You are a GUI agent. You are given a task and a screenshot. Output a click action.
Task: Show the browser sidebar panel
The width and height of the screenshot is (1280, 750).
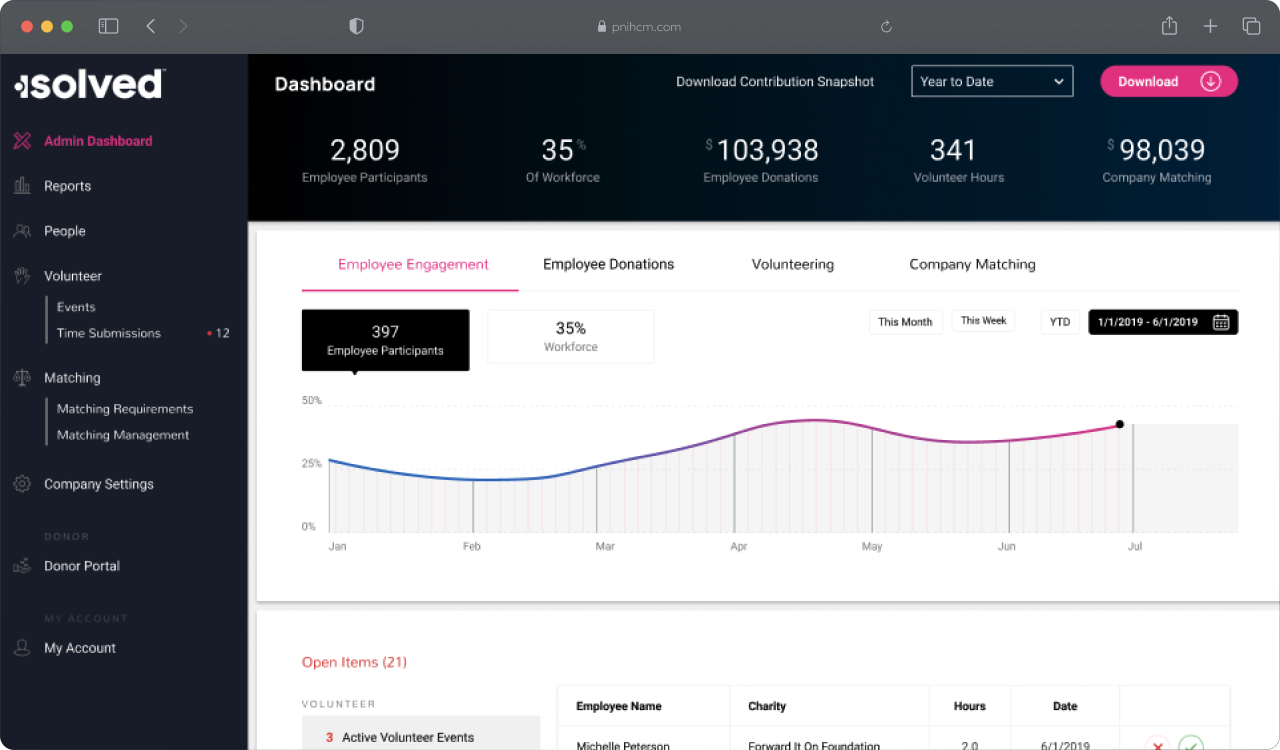click(x=108, y=27)
